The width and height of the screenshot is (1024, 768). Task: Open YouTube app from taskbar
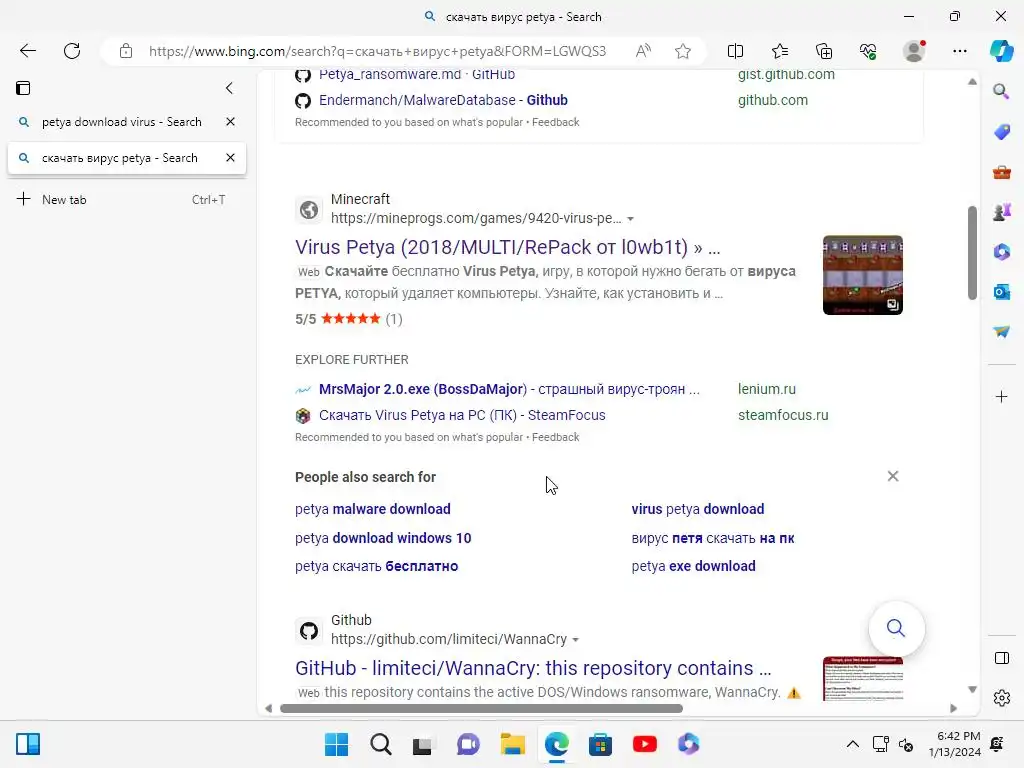pos(645,744)
